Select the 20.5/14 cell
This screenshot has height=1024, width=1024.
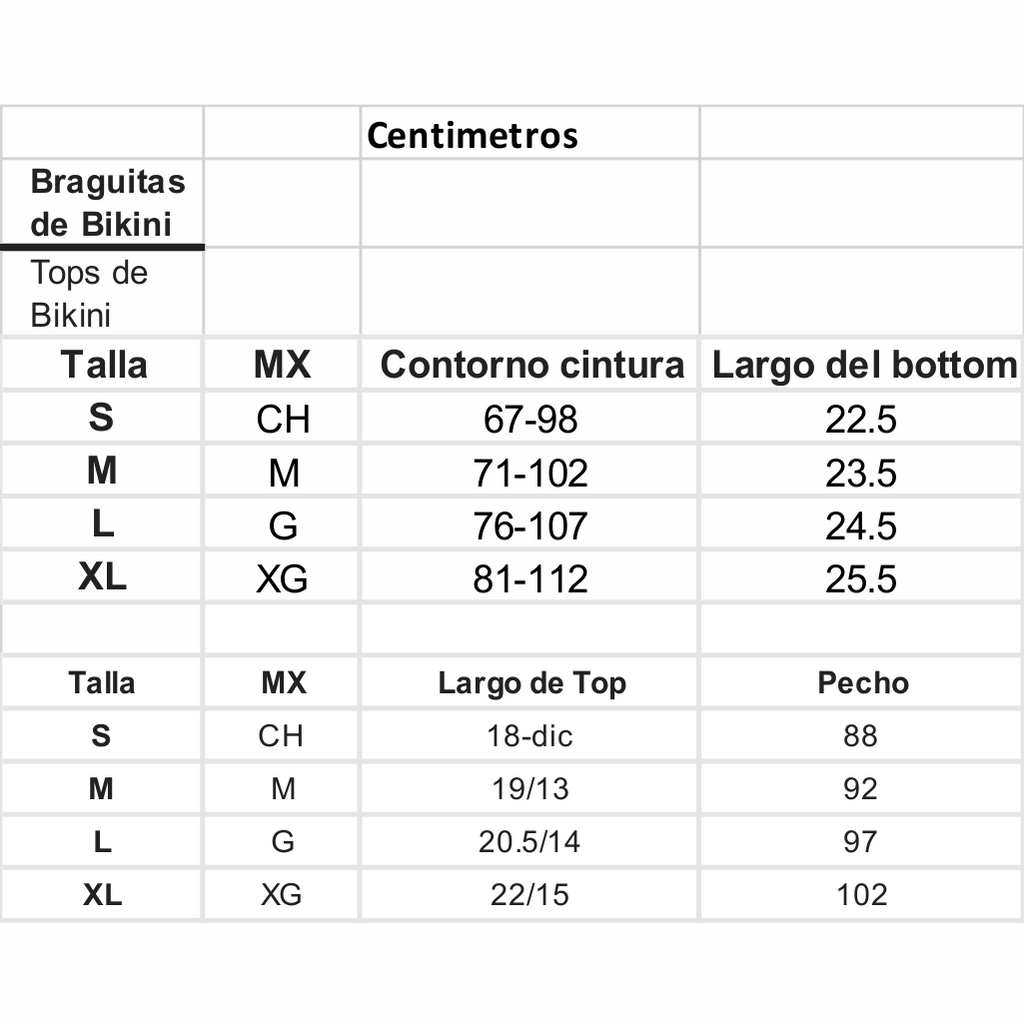point(530,842)
